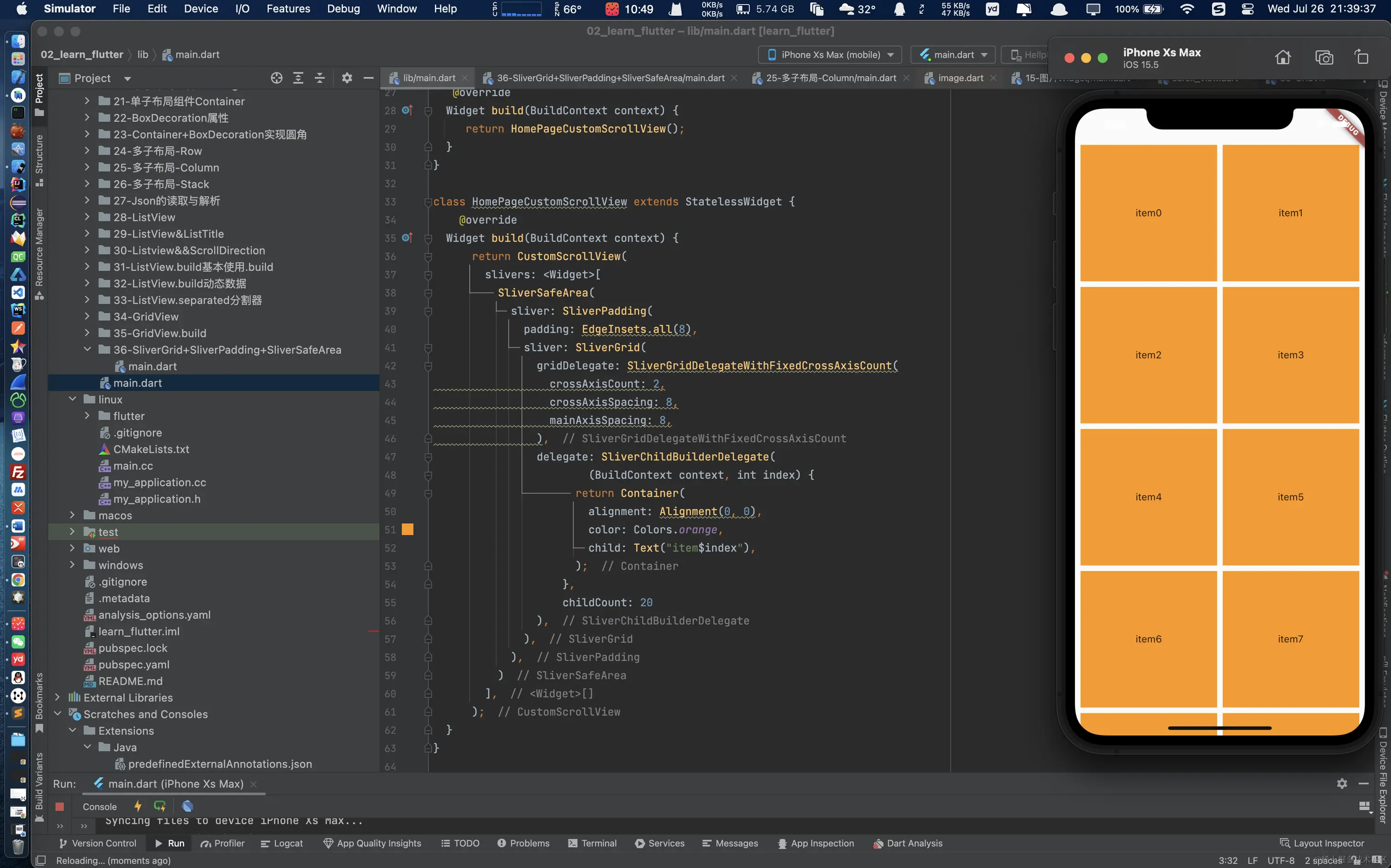Click the Collapse All icon in Project panel

click(320, 78)
